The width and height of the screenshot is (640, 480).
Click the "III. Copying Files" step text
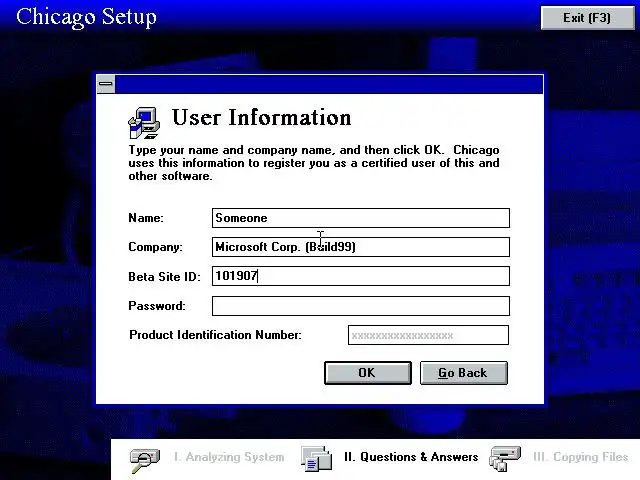(580, 457)
